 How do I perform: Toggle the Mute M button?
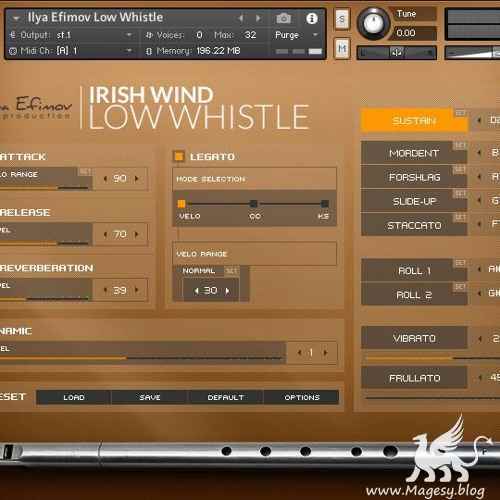342,49
